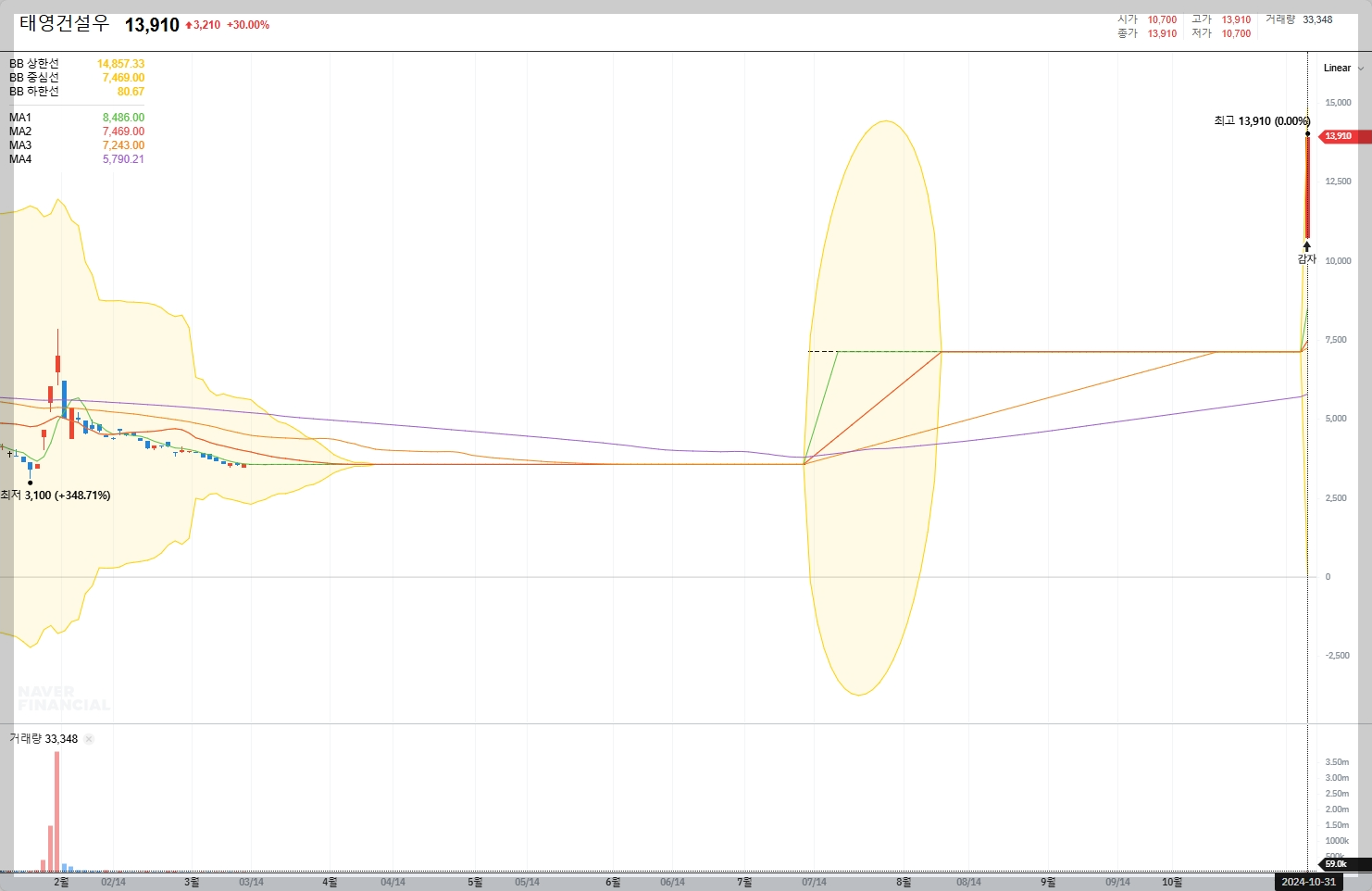The width and height of the screenshot is (1372, 891).
Task: Click the 3월 label on time axis
Action: point(192,882)
